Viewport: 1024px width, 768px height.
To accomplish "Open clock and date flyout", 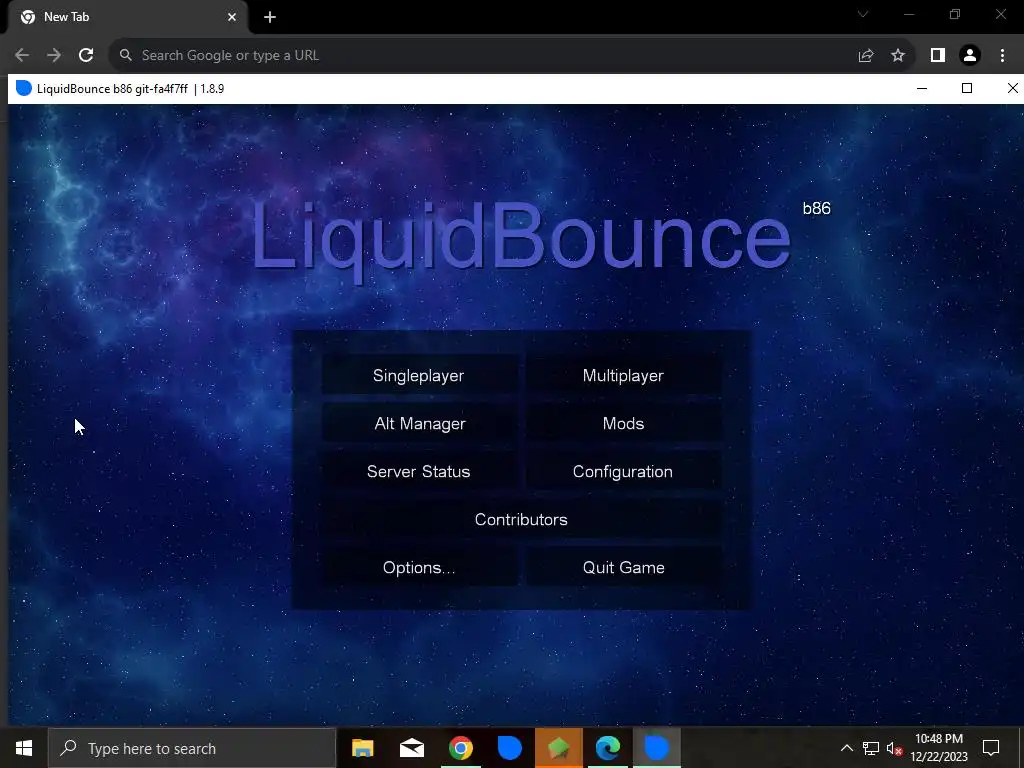I will click(x=939, y=748).
